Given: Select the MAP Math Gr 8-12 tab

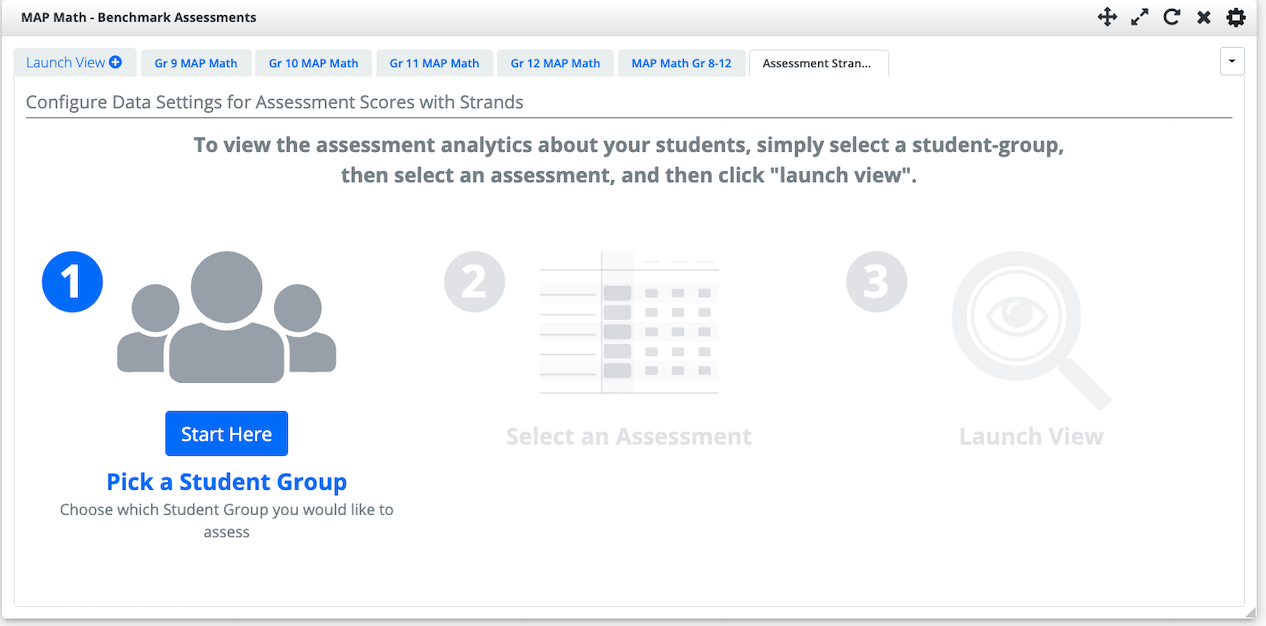Looking at the screenshot, I should pos(682,62).
